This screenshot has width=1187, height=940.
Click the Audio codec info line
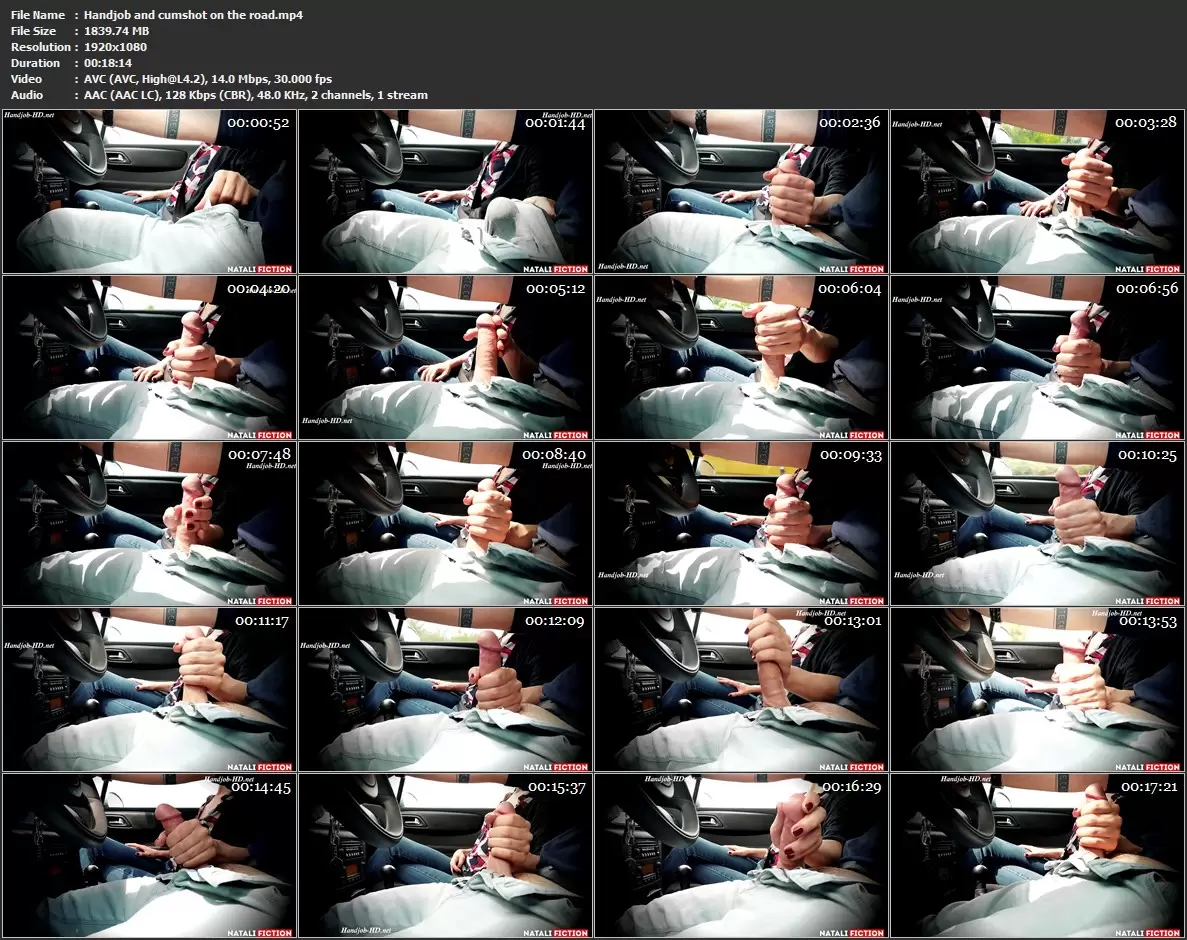(255, 95)
